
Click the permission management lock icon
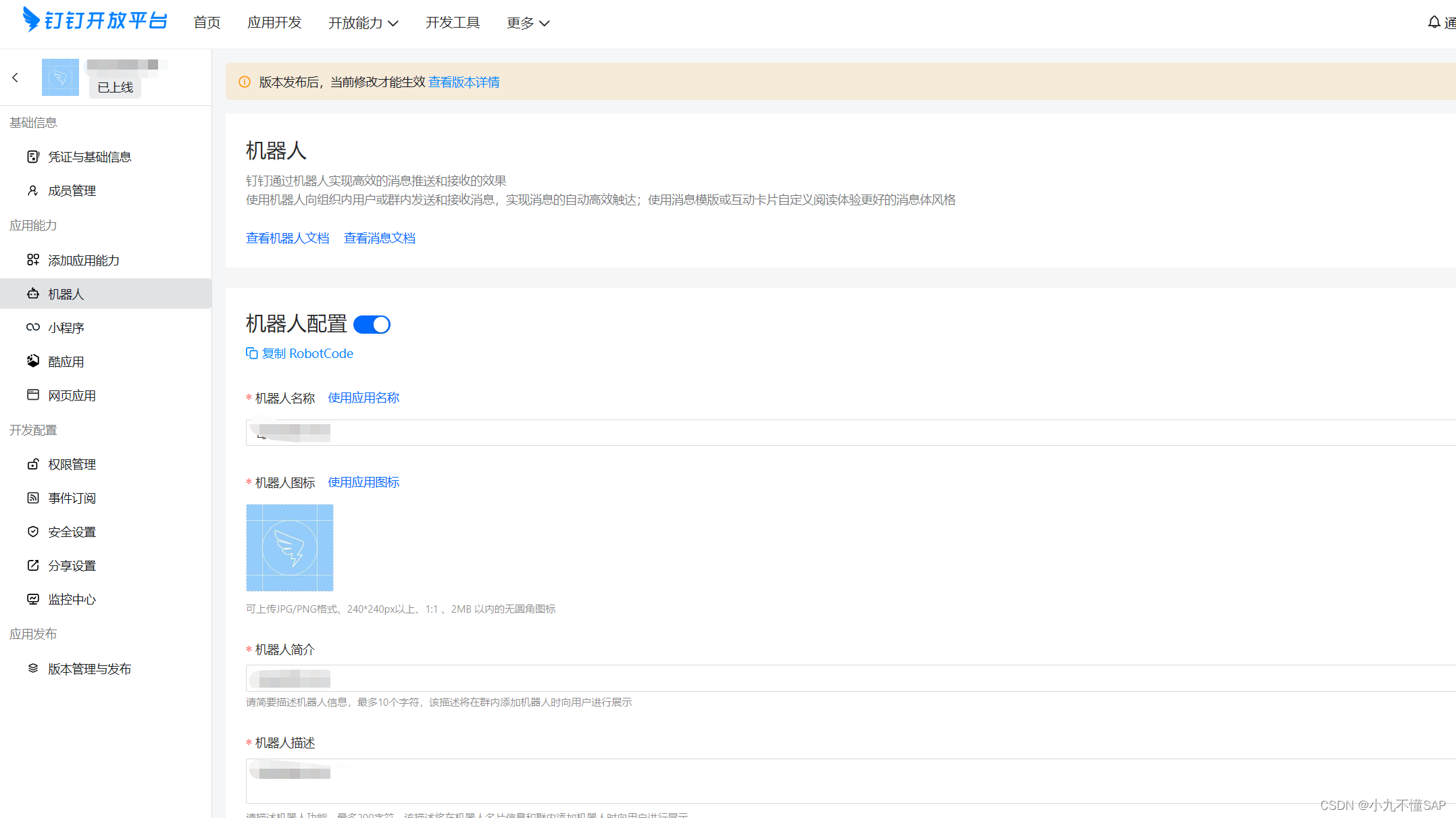(33, 464)
